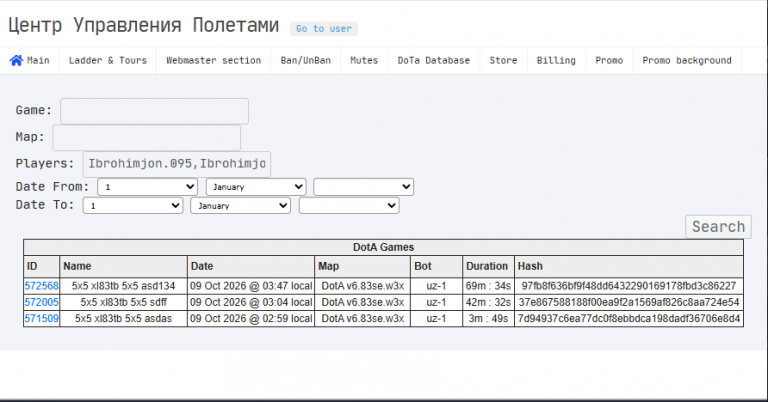This screenshot has width=768, height=402.
Task: Open the Promo background tab
Action: tap(687, 60)
